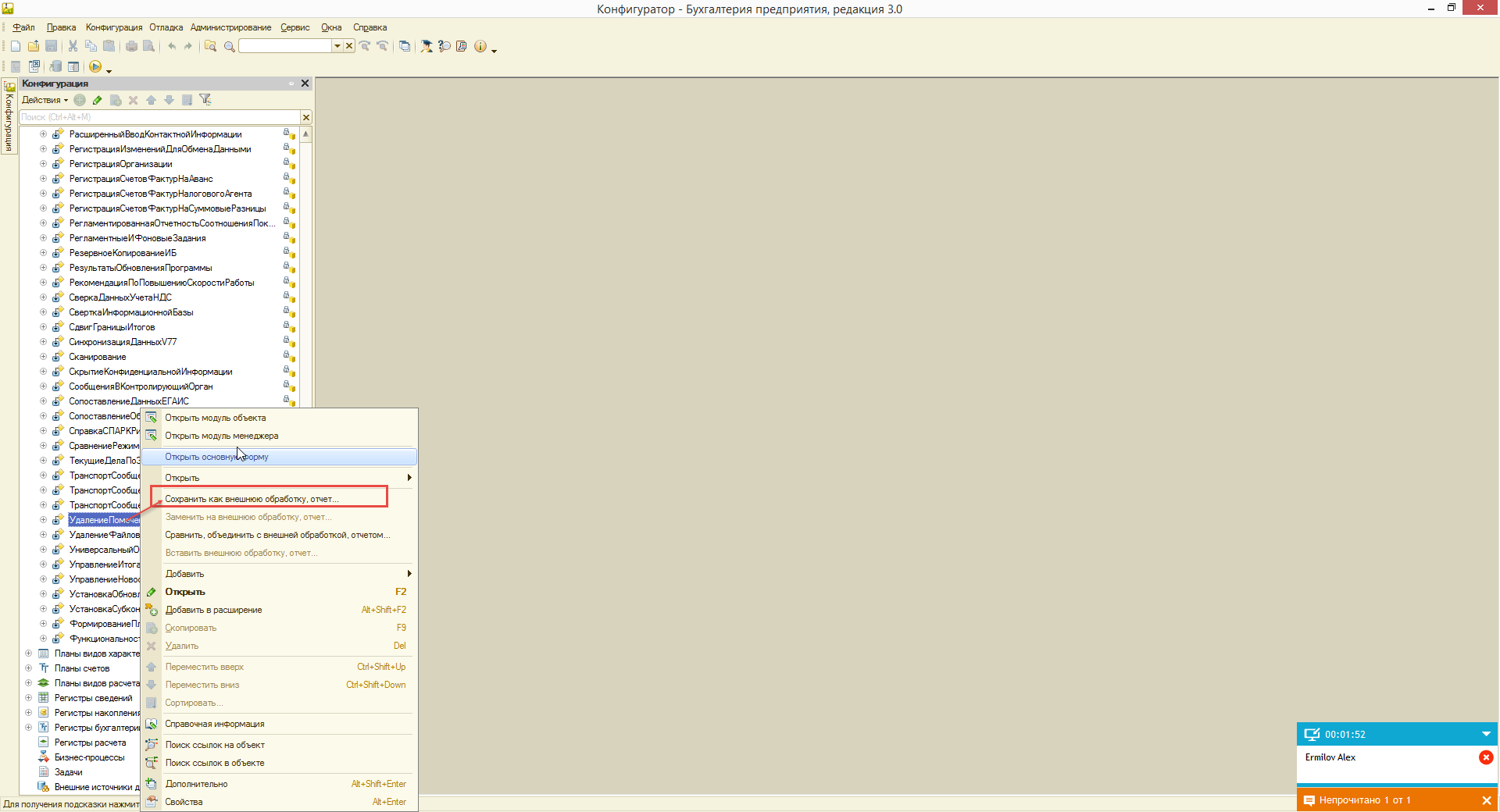This screenshot has height=812, width=1500.
Task: Click the Print preview icon
Action: click(149, 46)
